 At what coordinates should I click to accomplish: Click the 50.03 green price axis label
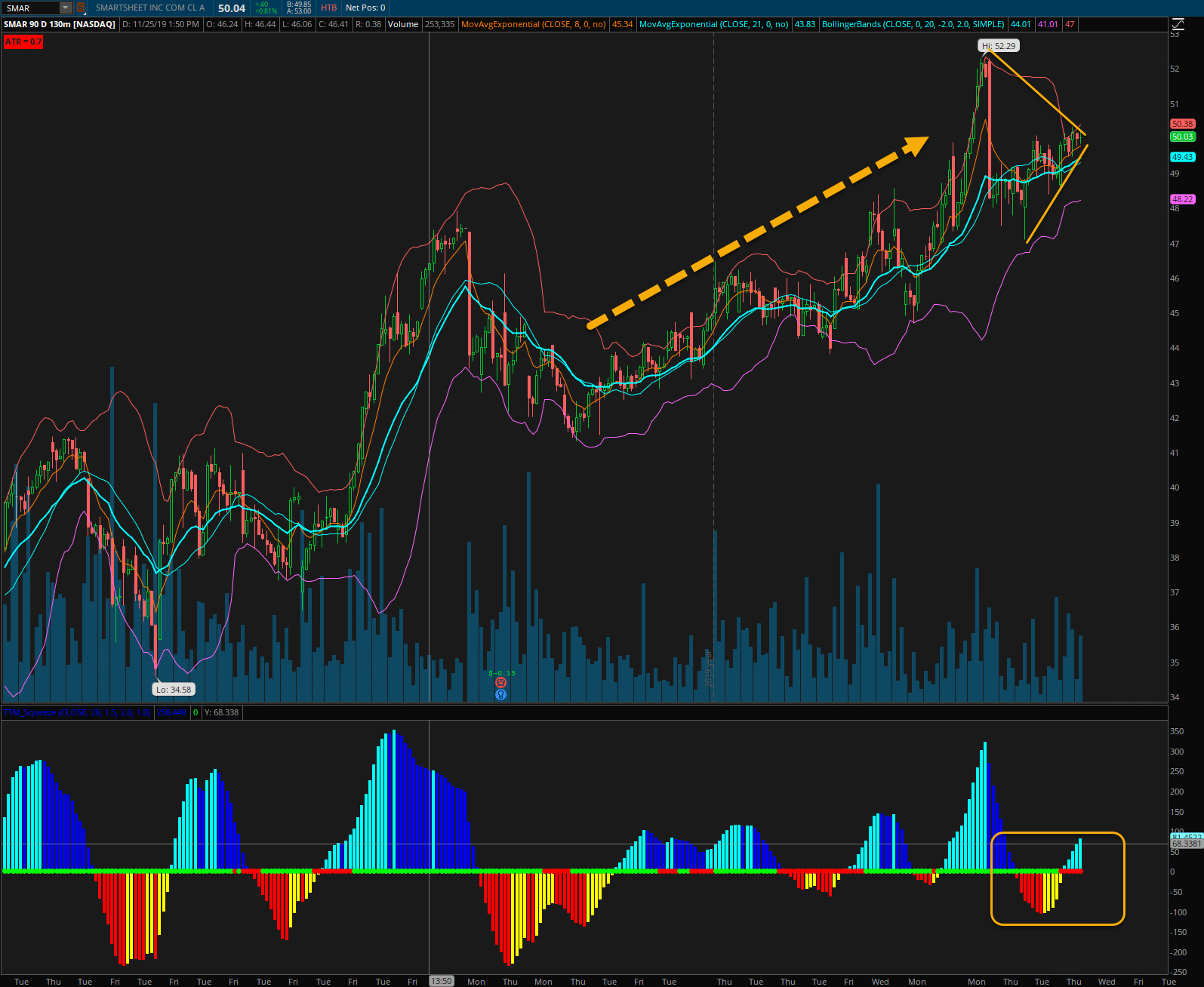[1183, 137]
